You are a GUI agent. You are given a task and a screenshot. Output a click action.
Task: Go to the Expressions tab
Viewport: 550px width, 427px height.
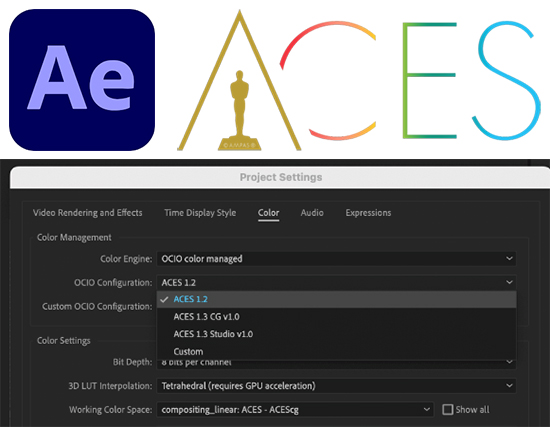tap(368, 213)
